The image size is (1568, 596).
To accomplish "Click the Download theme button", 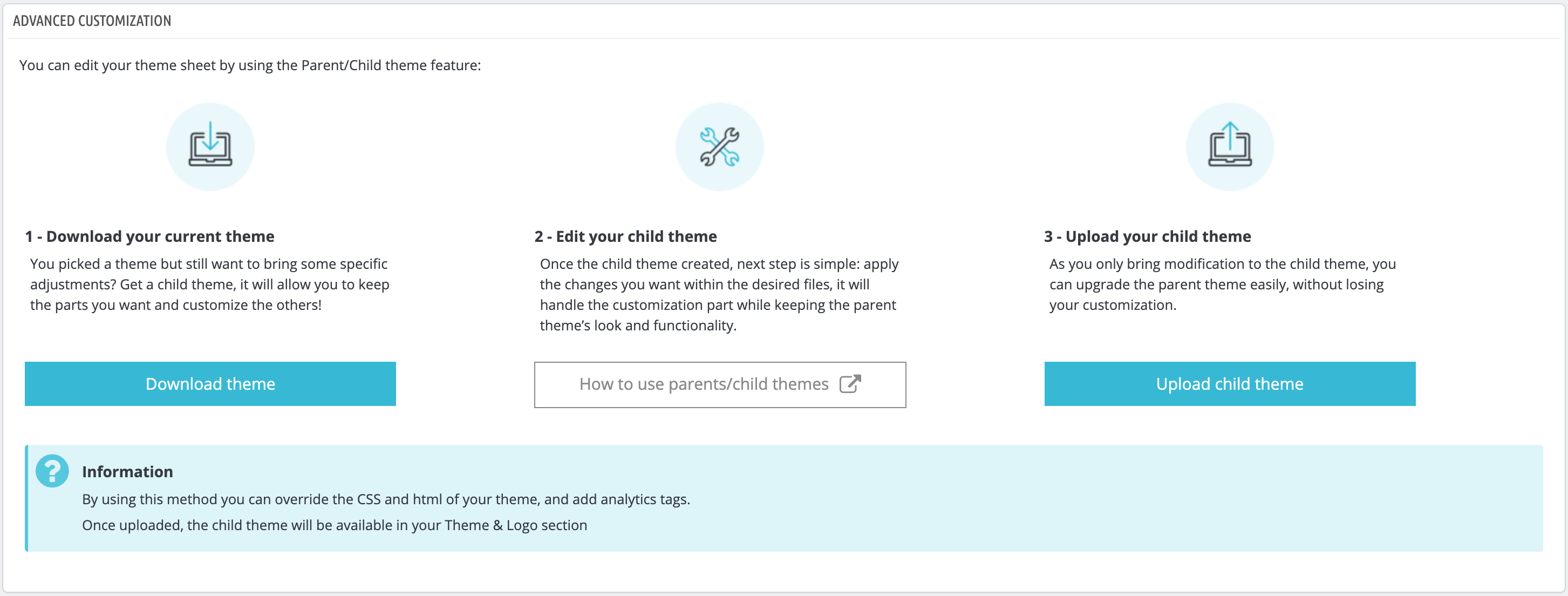I will (x=210, y=383).
